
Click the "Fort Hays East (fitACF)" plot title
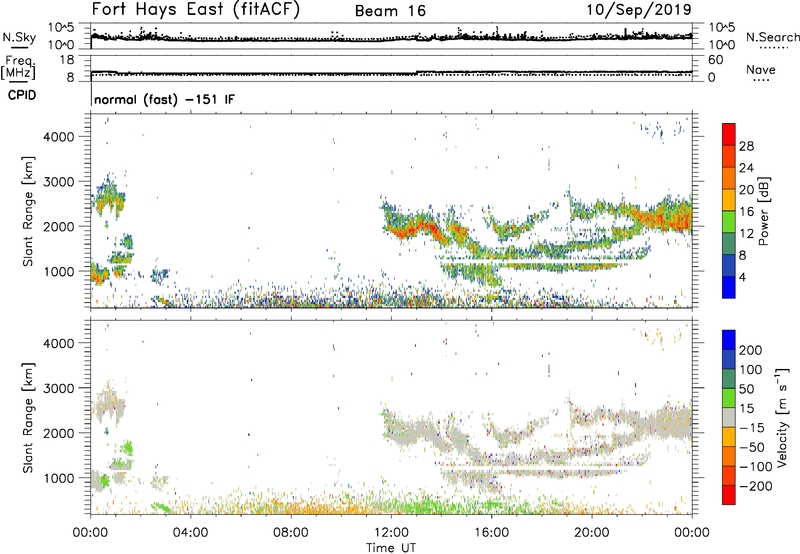tap(196, 10)
